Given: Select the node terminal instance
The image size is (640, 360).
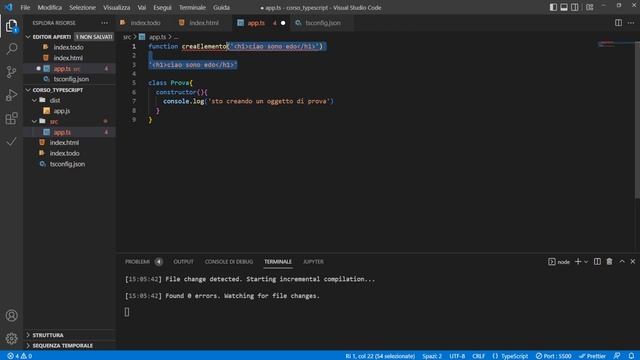Looking at the screenshot, I should (x=559, y=262).
